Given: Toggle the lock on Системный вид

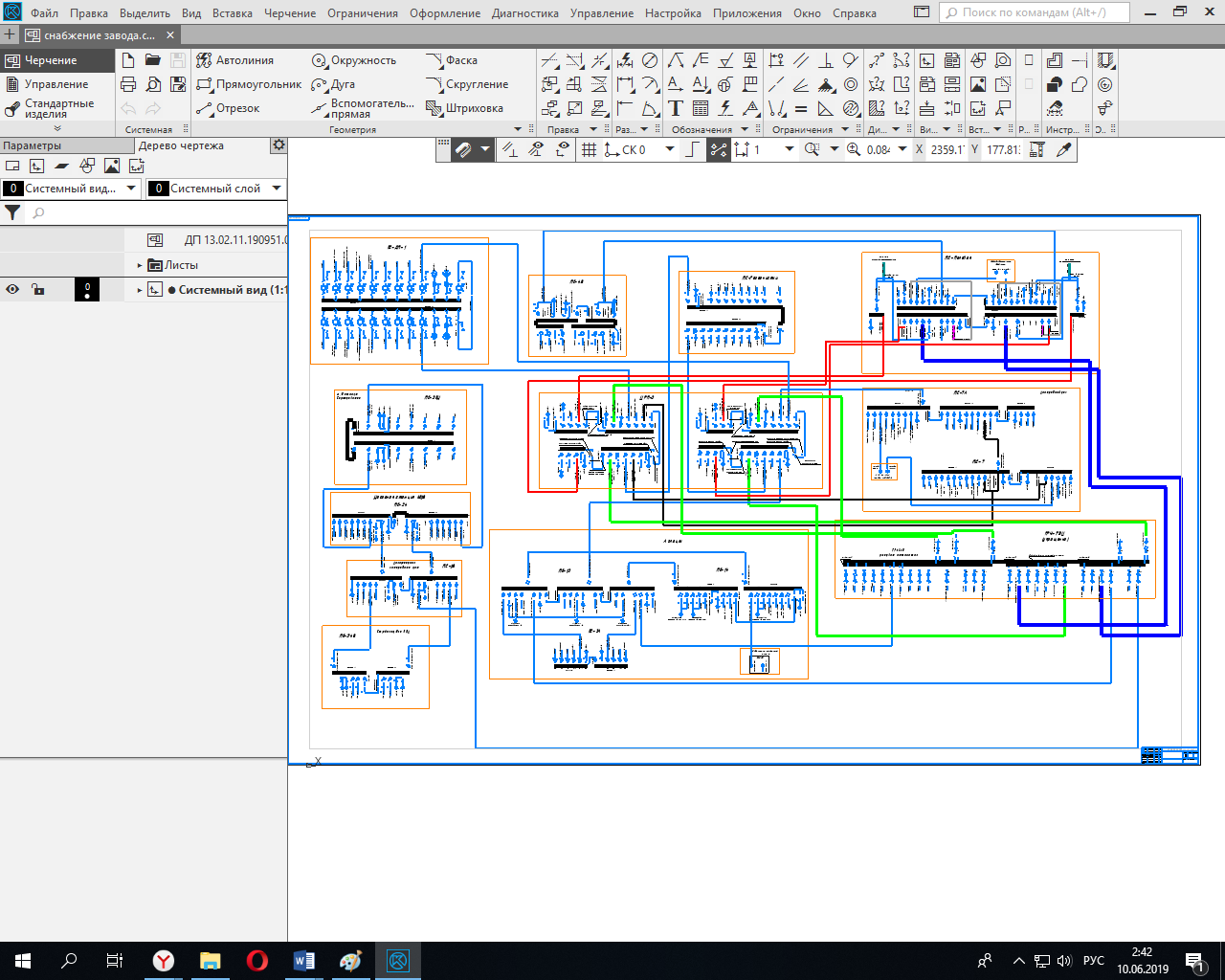Looking at the screenshot, I should click(37, 289).
